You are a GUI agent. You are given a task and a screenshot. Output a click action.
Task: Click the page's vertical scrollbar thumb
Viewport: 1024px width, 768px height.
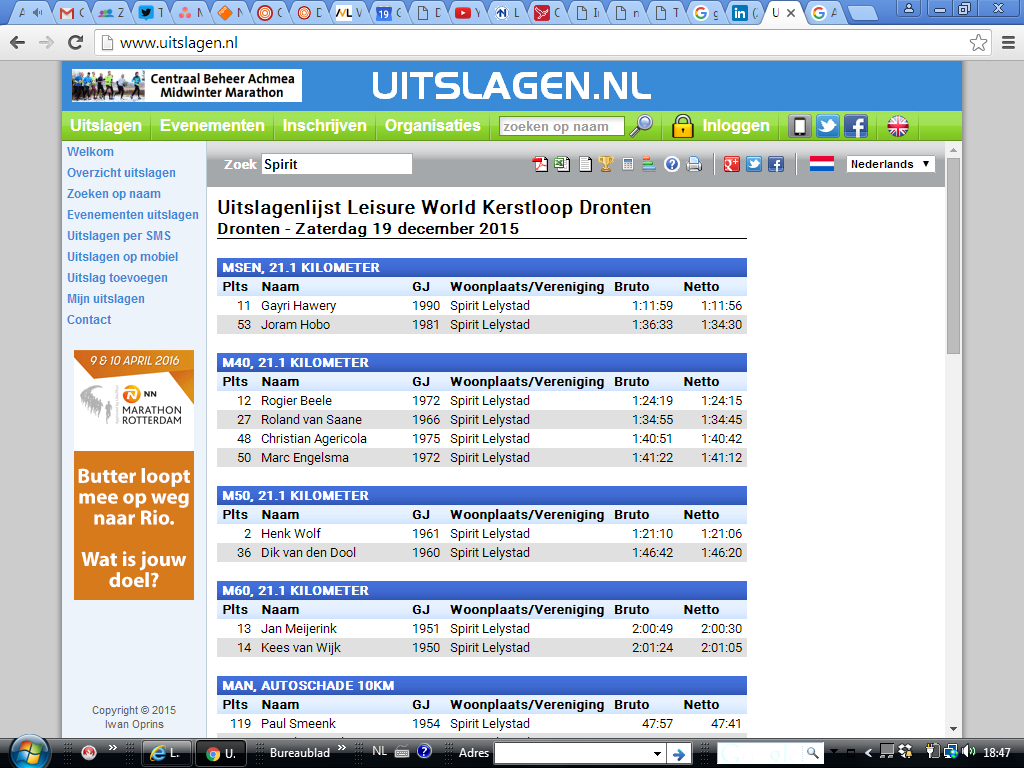point(953,255)
